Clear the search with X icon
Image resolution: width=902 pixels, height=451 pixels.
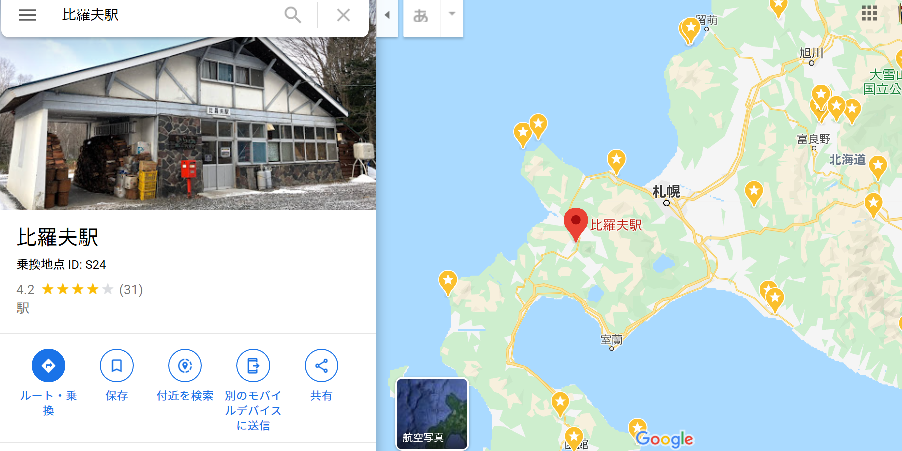click(343, 16)
